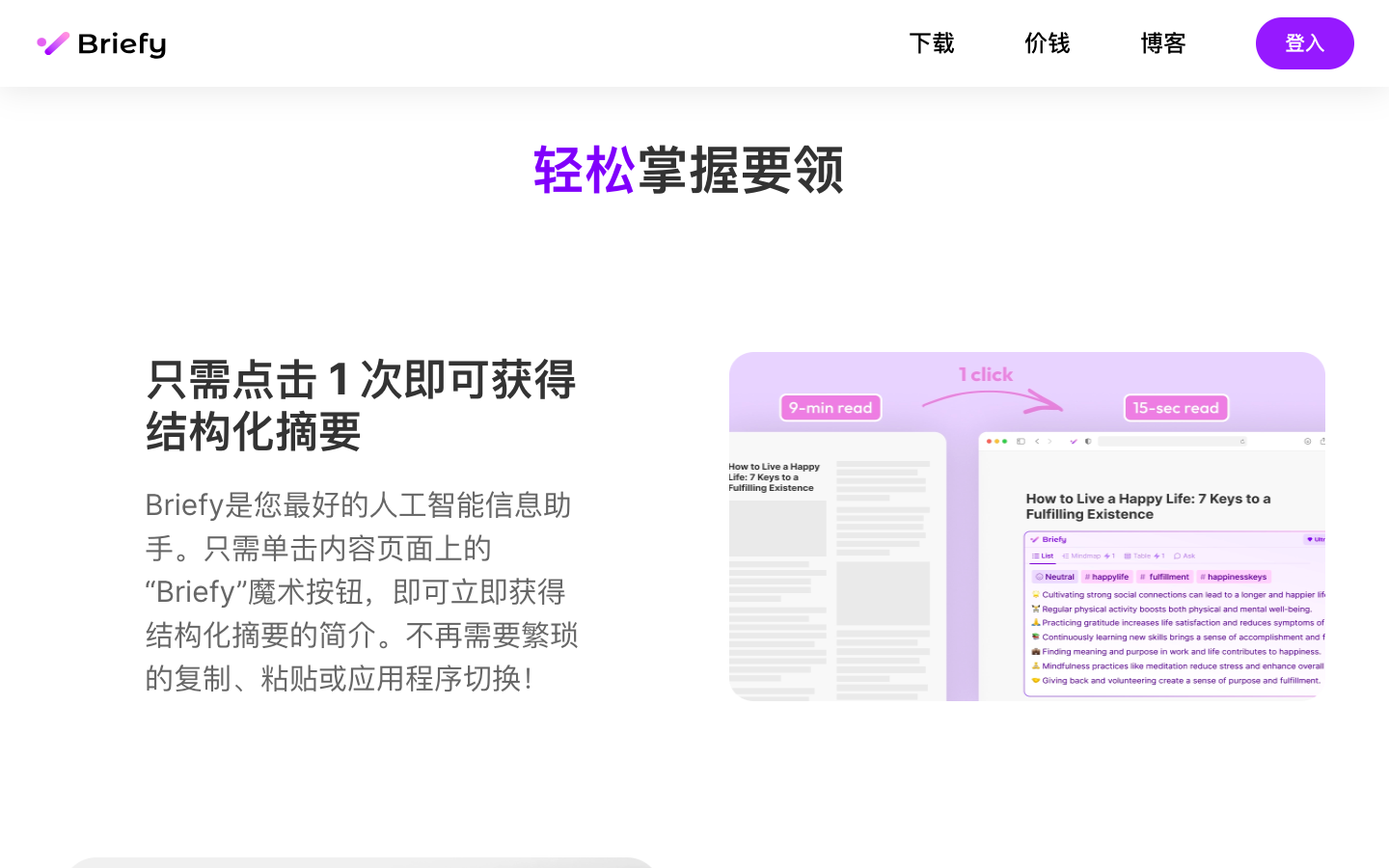Click the 9-min read badge

830,408
